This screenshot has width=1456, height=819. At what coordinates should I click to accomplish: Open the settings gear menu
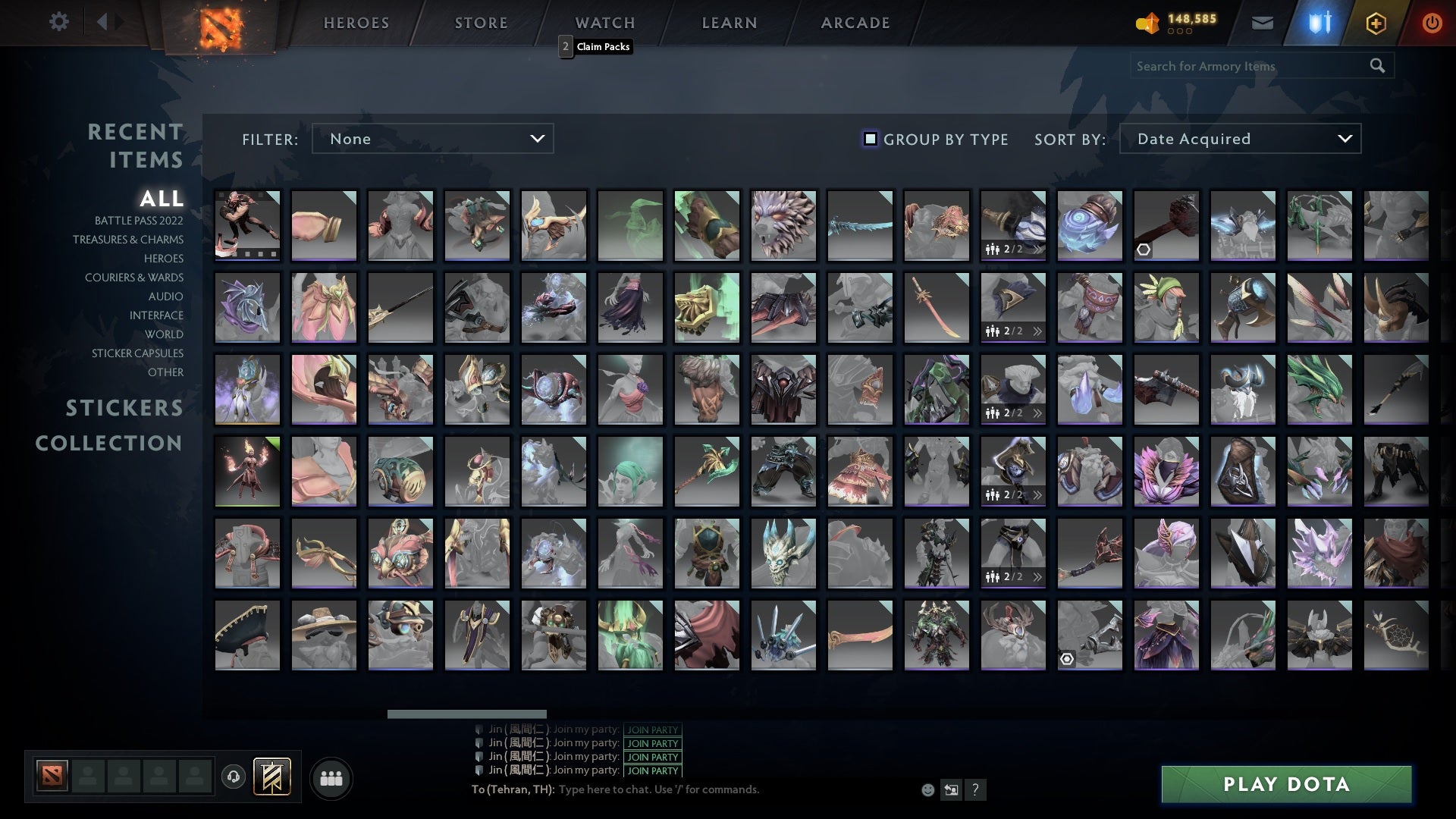(x=59, y=22)
